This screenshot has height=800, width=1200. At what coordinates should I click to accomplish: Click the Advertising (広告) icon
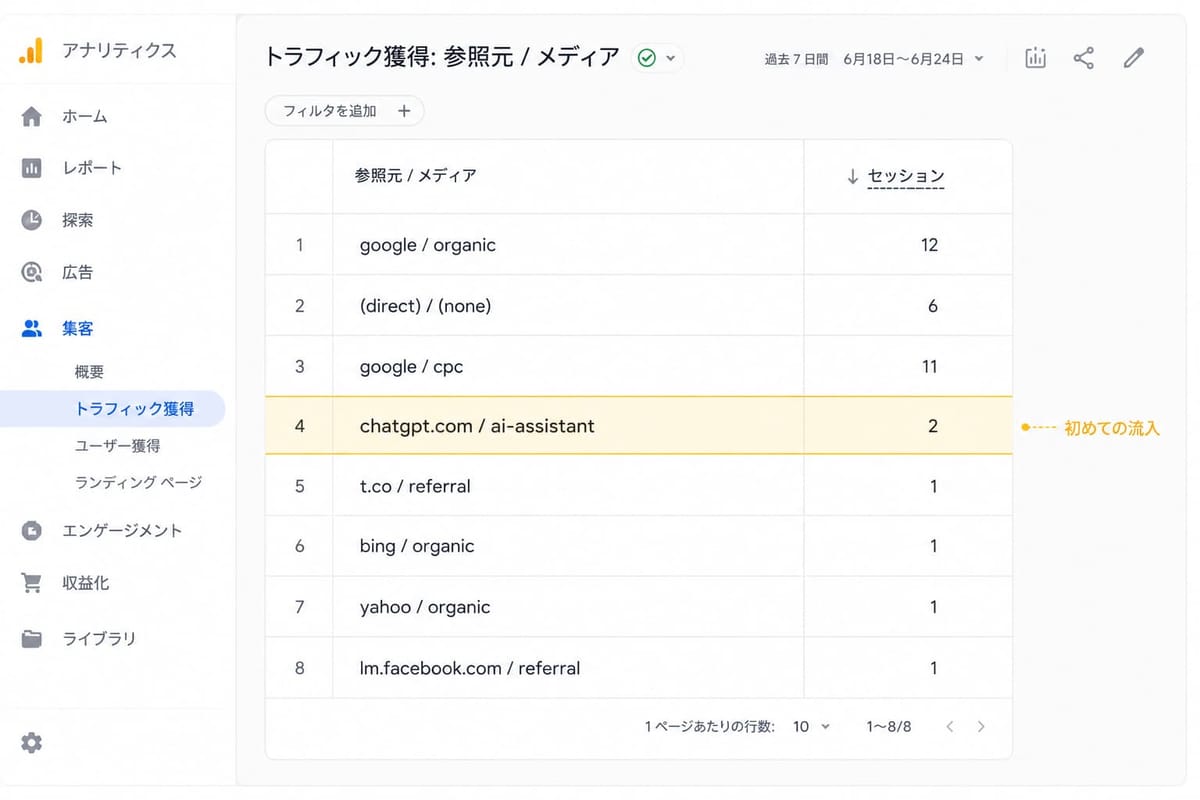32,272
